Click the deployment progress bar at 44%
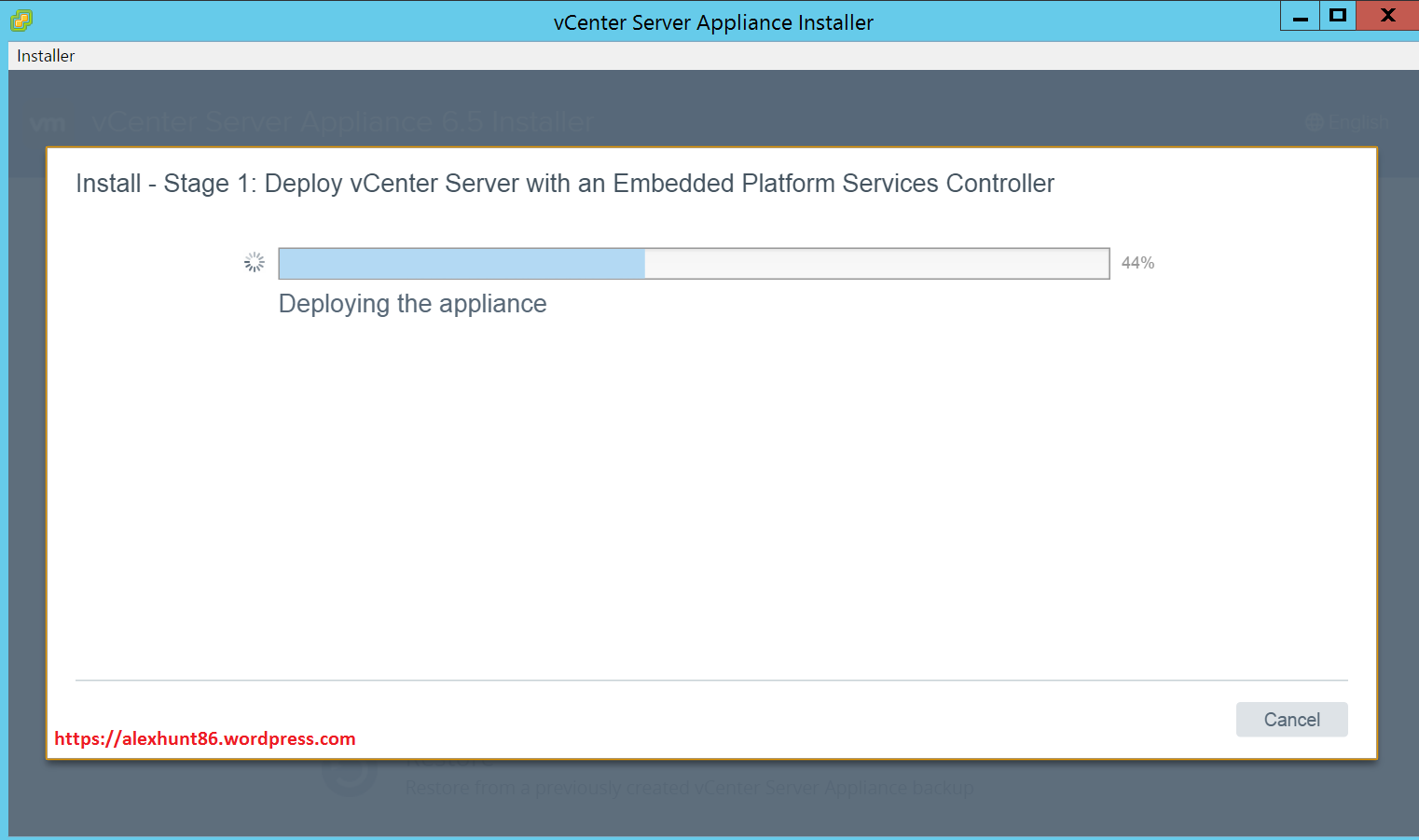The image size is (1419, 840). (x=694, y=263)
